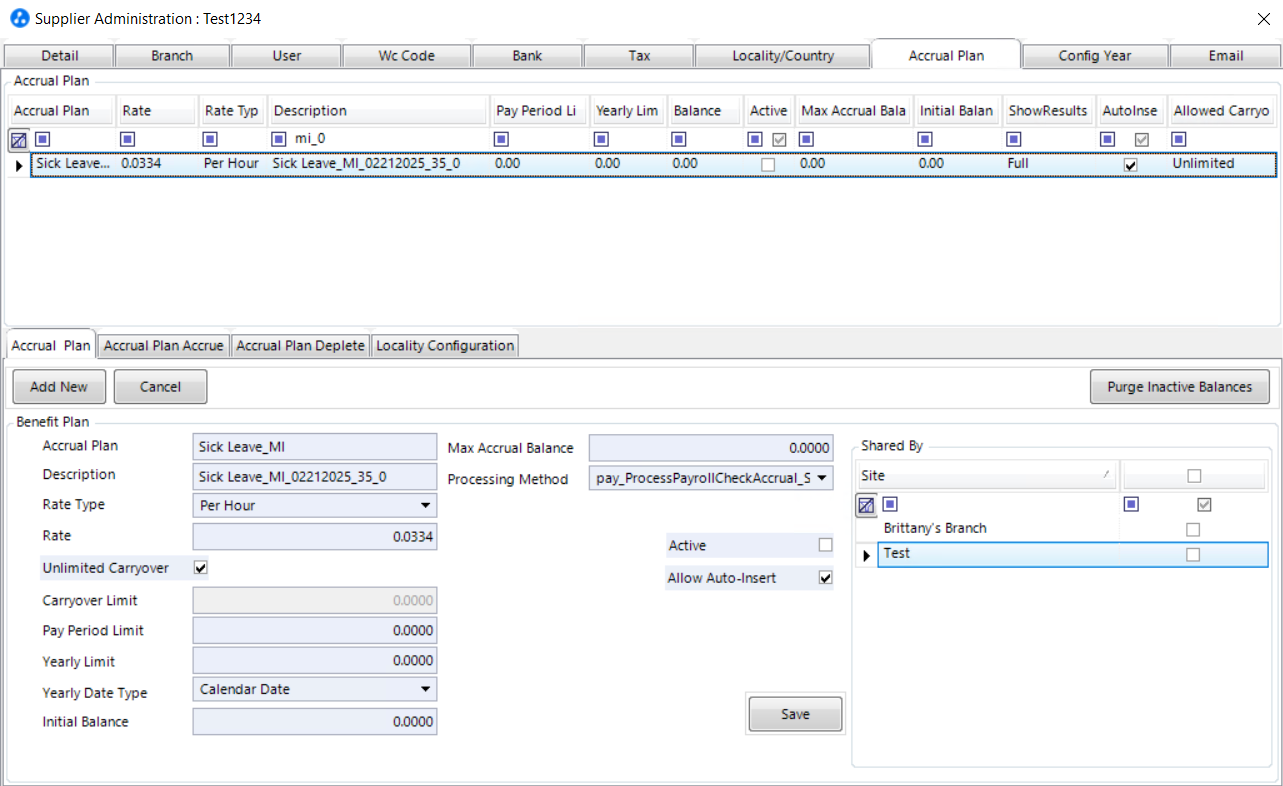Open the Config Year tab

click(x=1095, y=55)
